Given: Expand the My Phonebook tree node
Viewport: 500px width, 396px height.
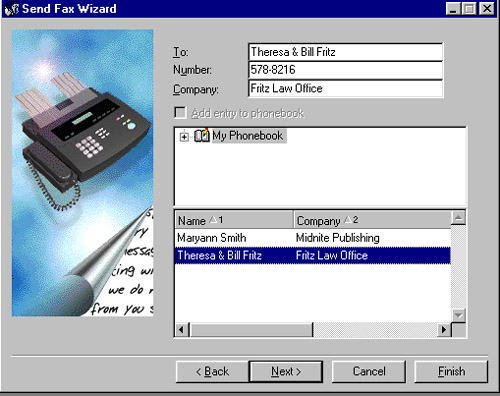Looking at the screenshot, I should pos(184,136).
